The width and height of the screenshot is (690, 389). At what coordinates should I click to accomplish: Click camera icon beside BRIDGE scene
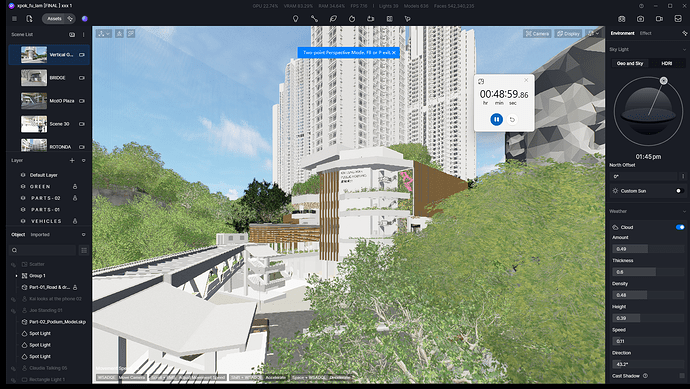(x=82, y=77)
